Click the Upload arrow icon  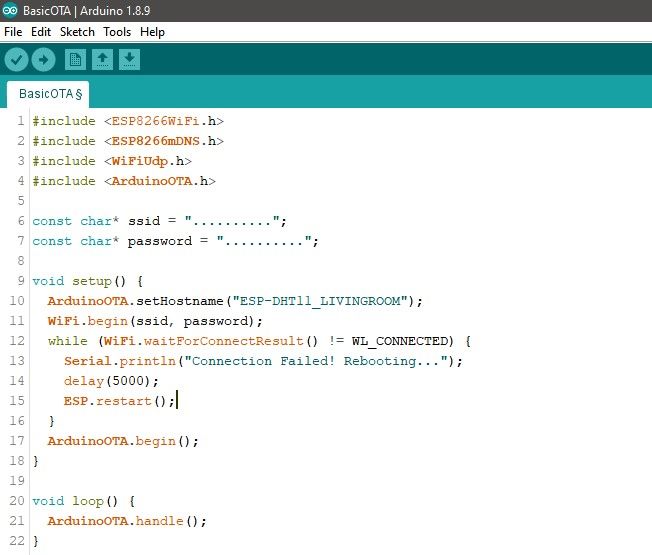pyautogui.click(x=44, y=59)
